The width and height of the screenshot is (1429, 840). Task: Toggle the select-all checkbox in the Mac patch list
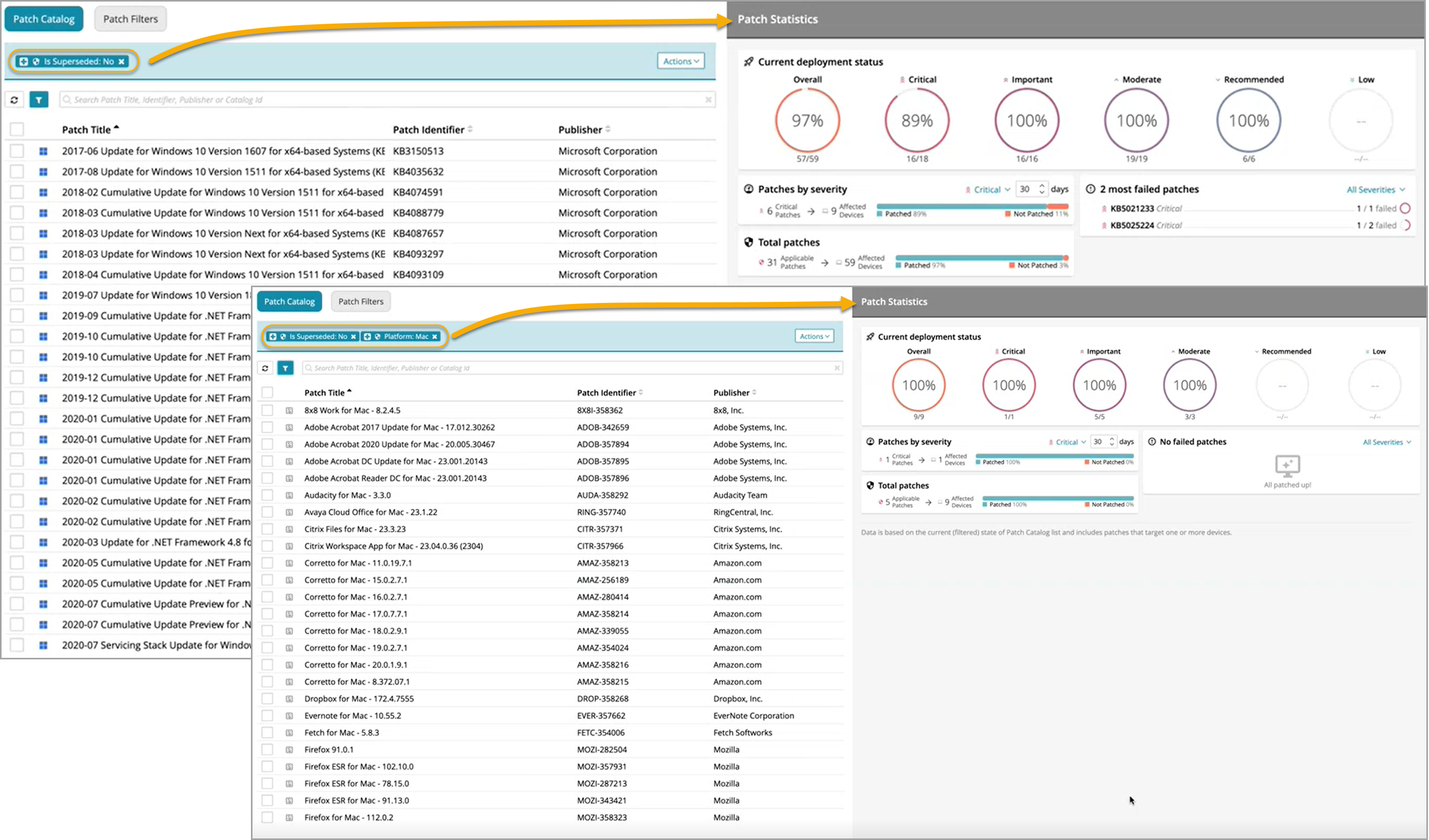pos(267,393)
